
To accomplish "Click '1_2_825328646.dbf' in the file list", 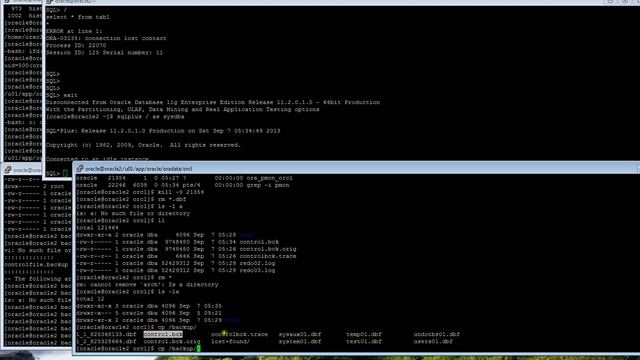I will click(x=106, y=342).
